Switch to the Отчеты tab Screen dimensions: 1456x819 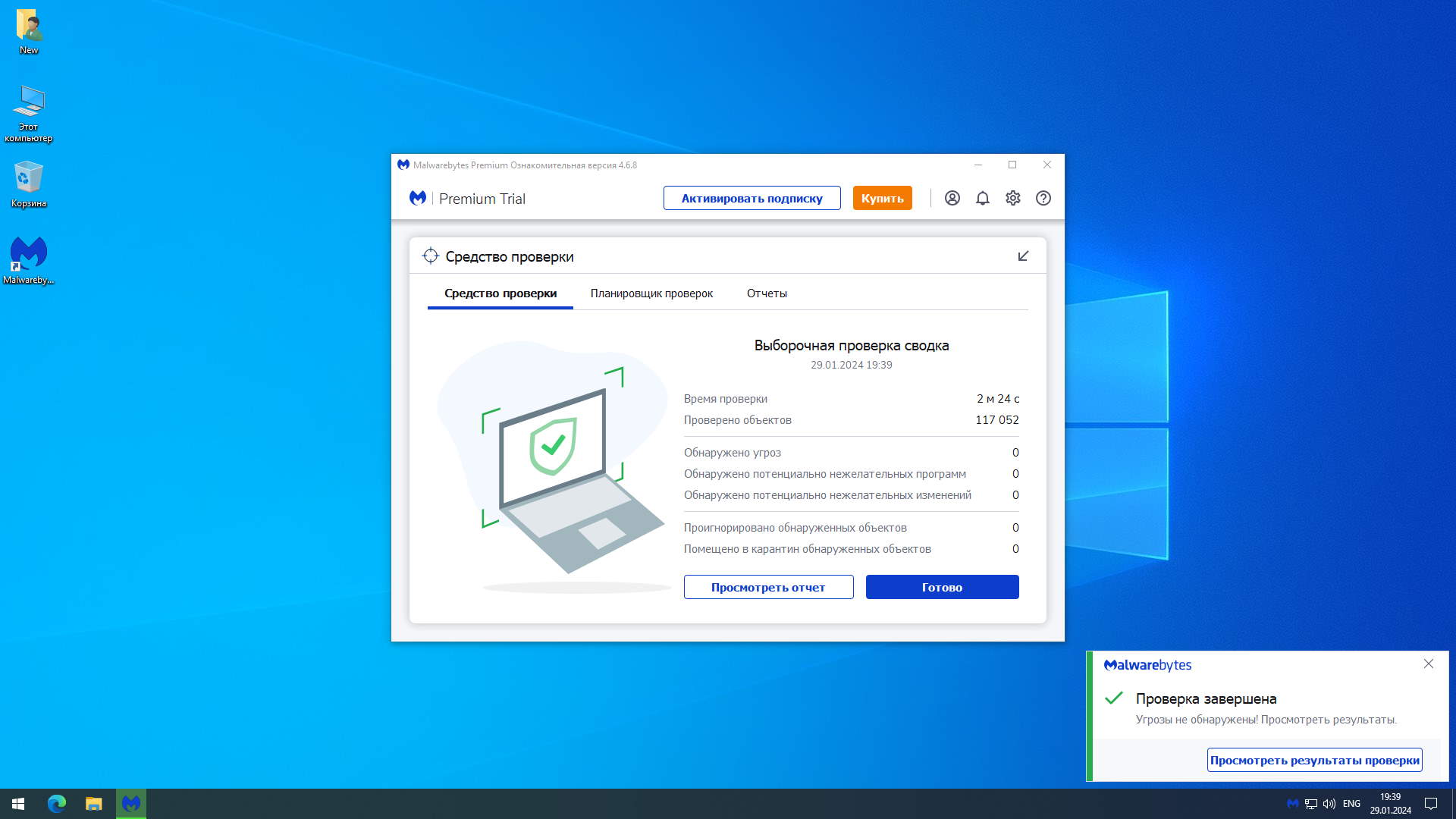pyautogui.click(x=767, y=293)
